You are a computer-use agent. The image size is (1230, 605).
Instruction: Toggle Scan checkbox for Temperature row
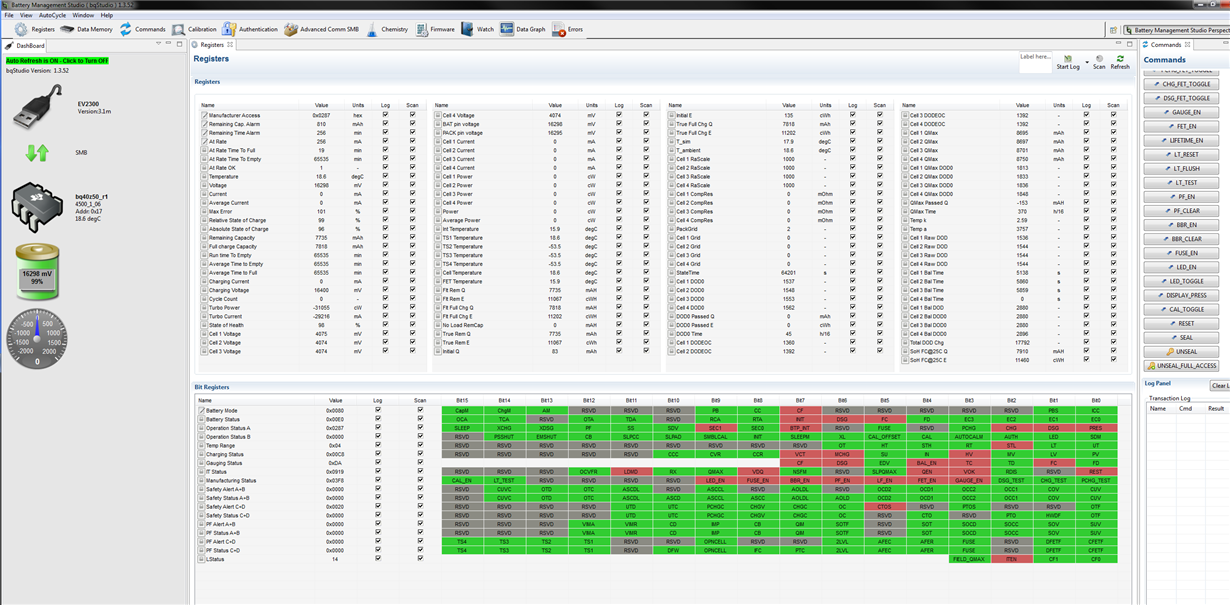click(x=412, y=176)
